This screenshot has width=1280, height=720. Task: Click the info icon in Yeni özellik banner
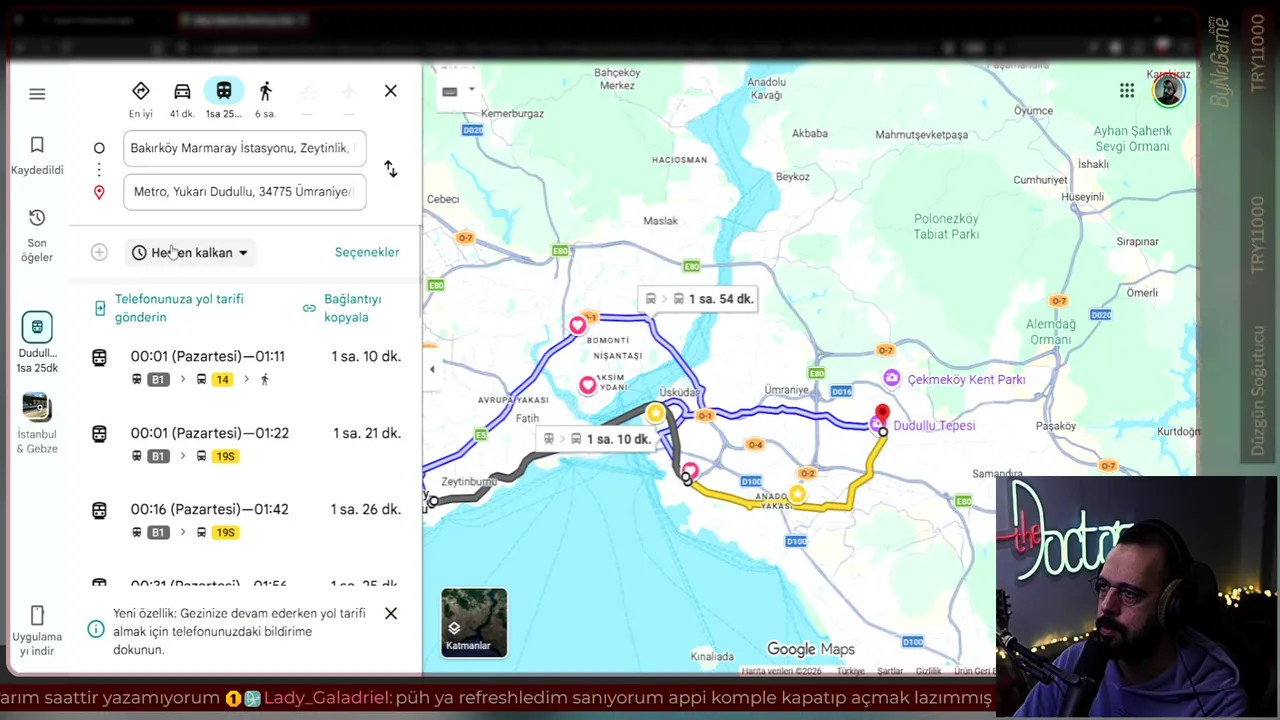tap(96, 629)
